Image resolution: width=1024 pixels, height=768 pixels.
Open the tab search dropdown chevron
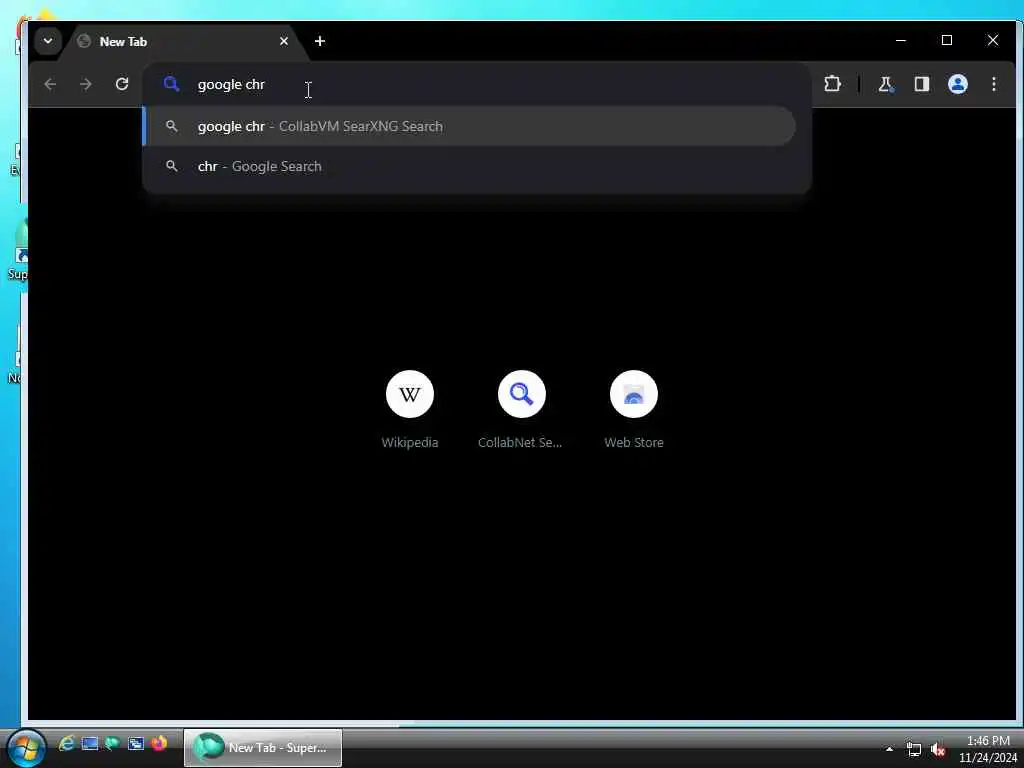[48, 41]
